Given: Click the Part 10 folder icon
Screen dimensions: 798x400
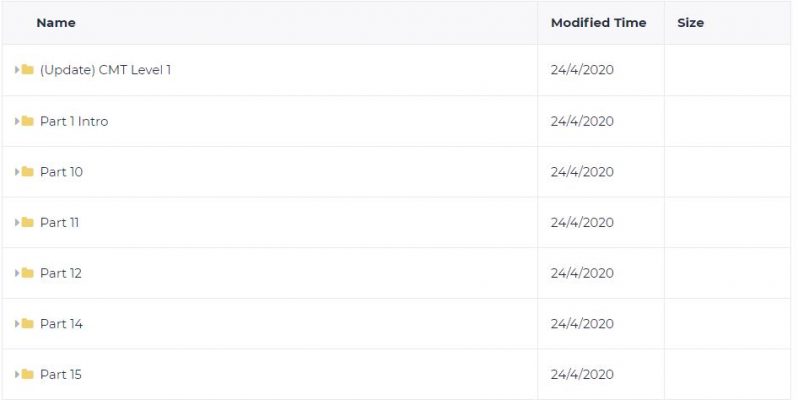Looking at the screenshot, I should click(x=27, y=172).
